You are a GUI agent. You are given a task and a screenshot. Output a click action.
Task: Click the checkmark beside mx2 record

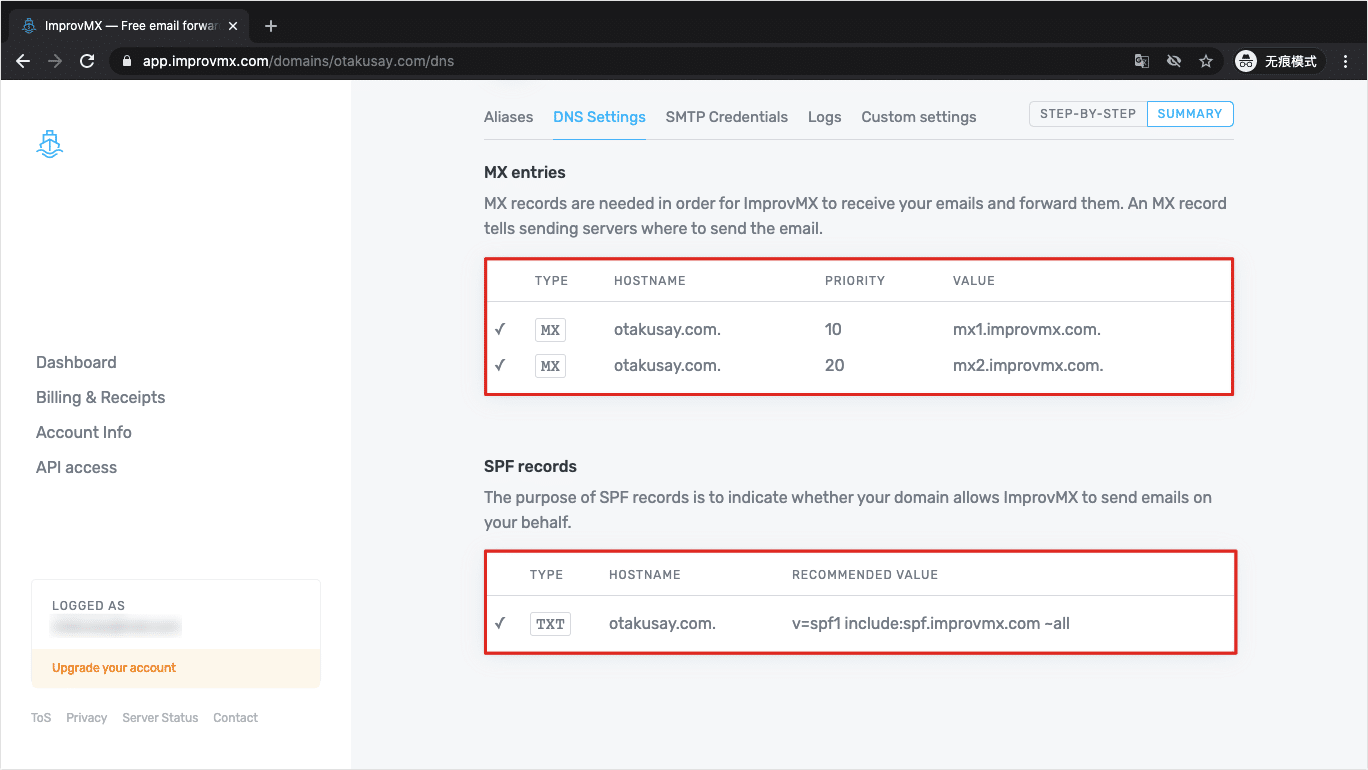(500, 365)
